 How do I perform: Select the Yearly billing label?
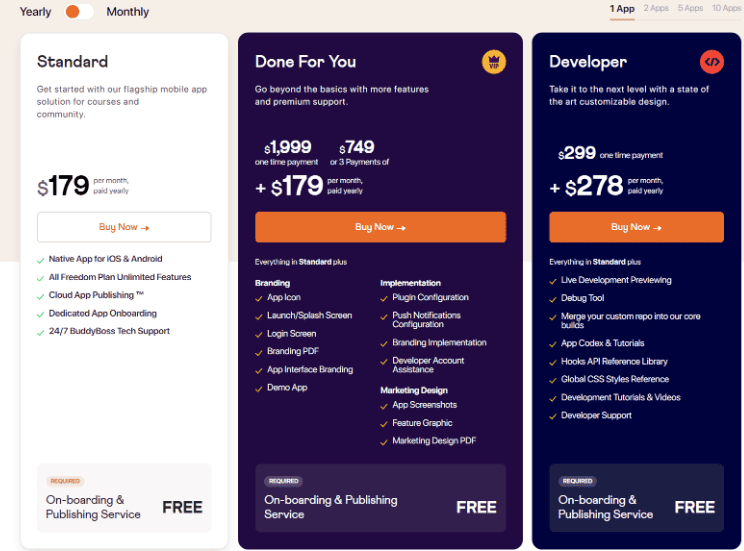click(x=36, y=12)
